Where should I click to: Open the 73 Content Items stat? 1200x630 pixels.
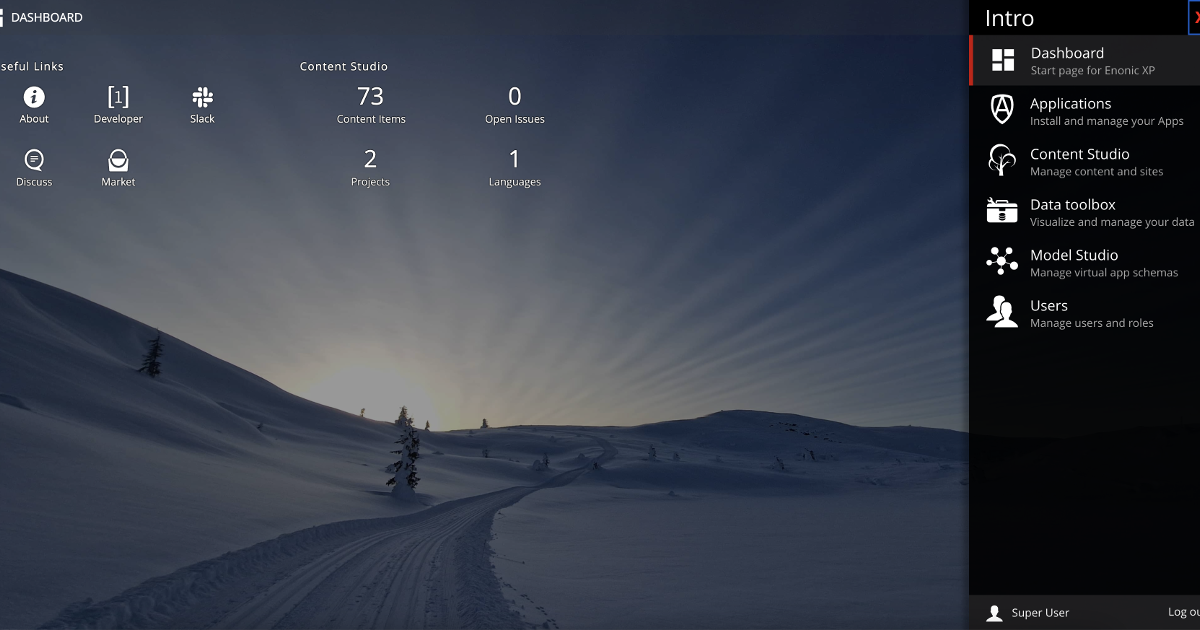371,105
